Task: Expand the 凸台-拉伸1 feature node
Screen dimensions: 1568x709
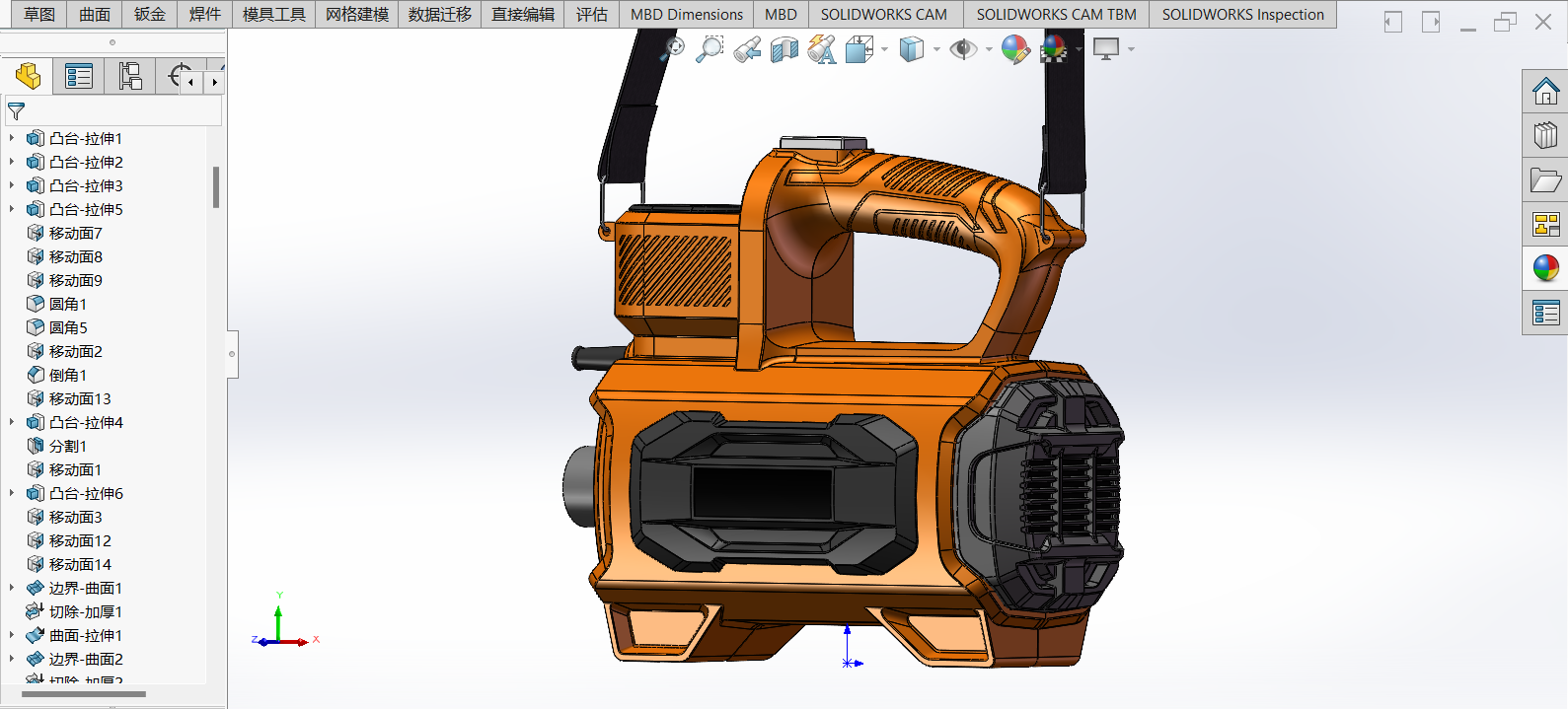Action: pos(12,138)
